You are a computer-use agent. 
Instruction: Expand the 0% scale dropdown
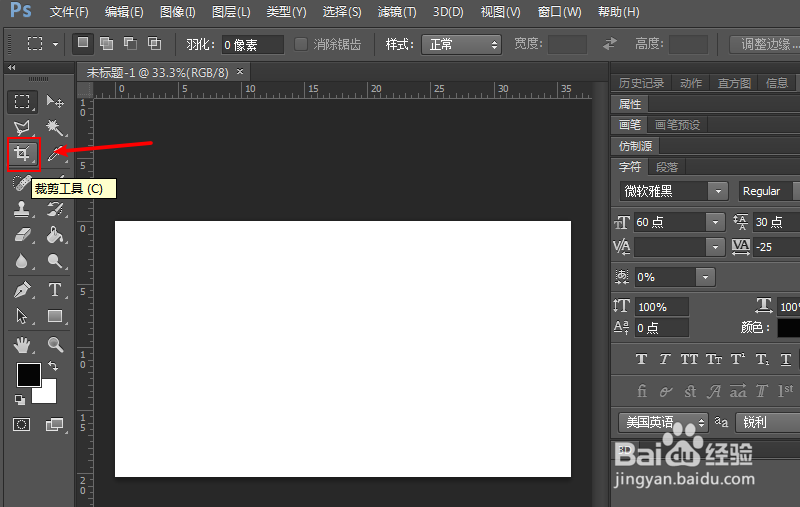tap(705, 277)
